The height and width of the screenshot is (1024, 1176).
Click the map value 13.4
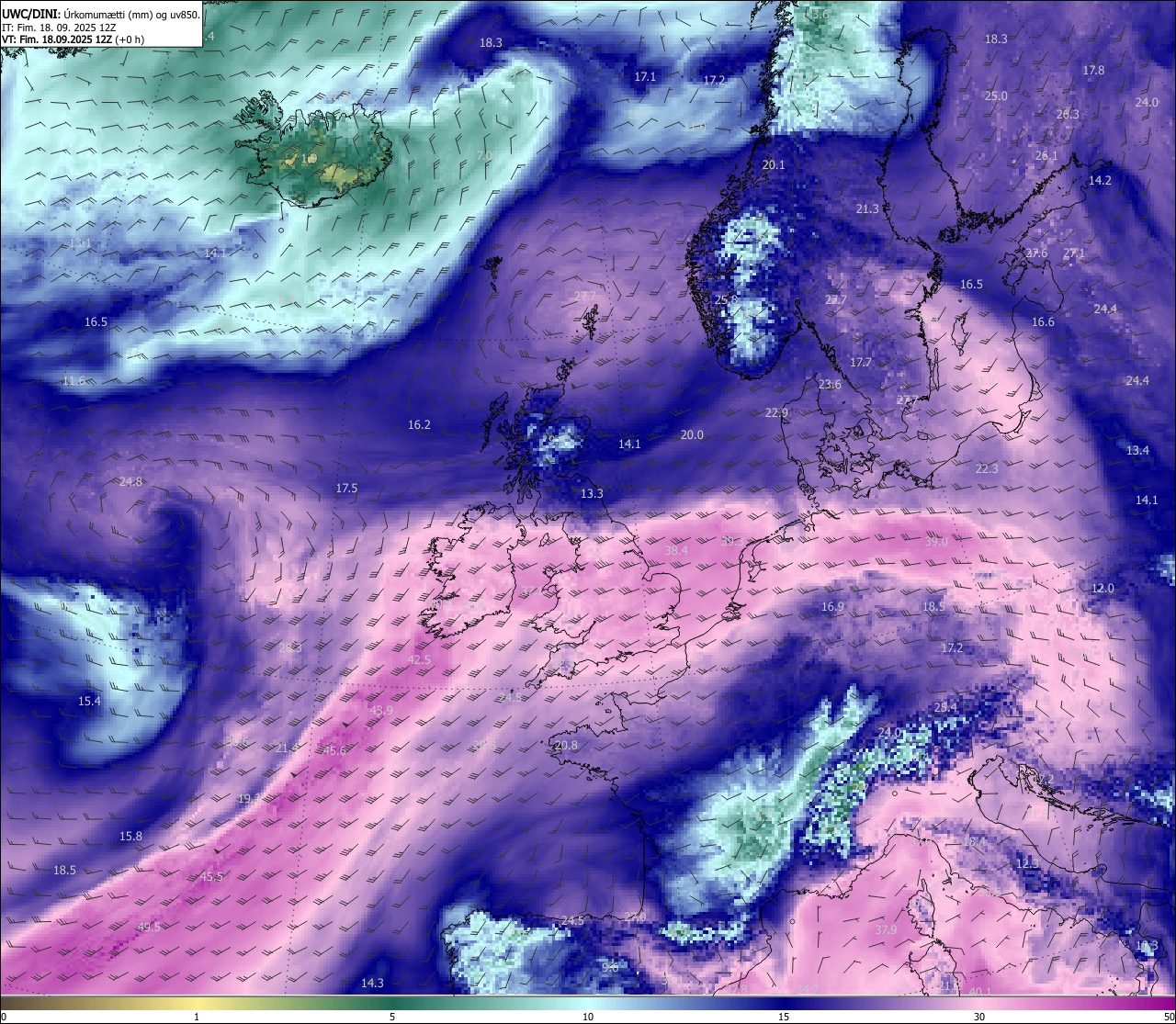1137,451
